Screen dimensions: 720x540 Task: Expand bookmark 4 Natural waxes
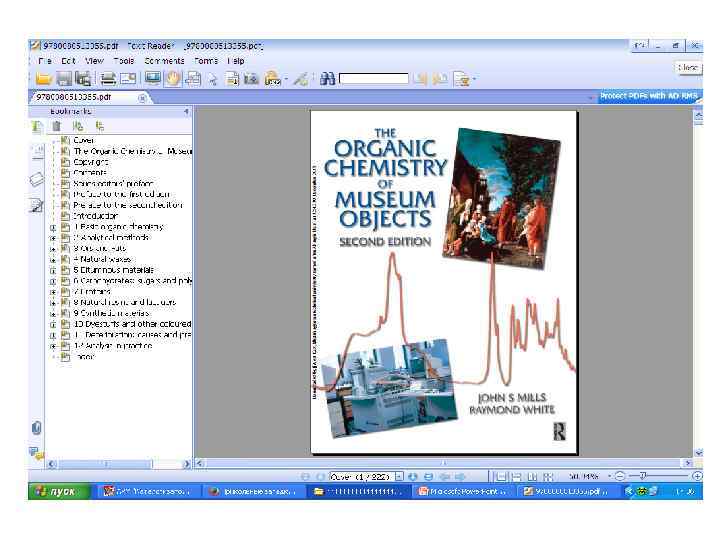53,260
